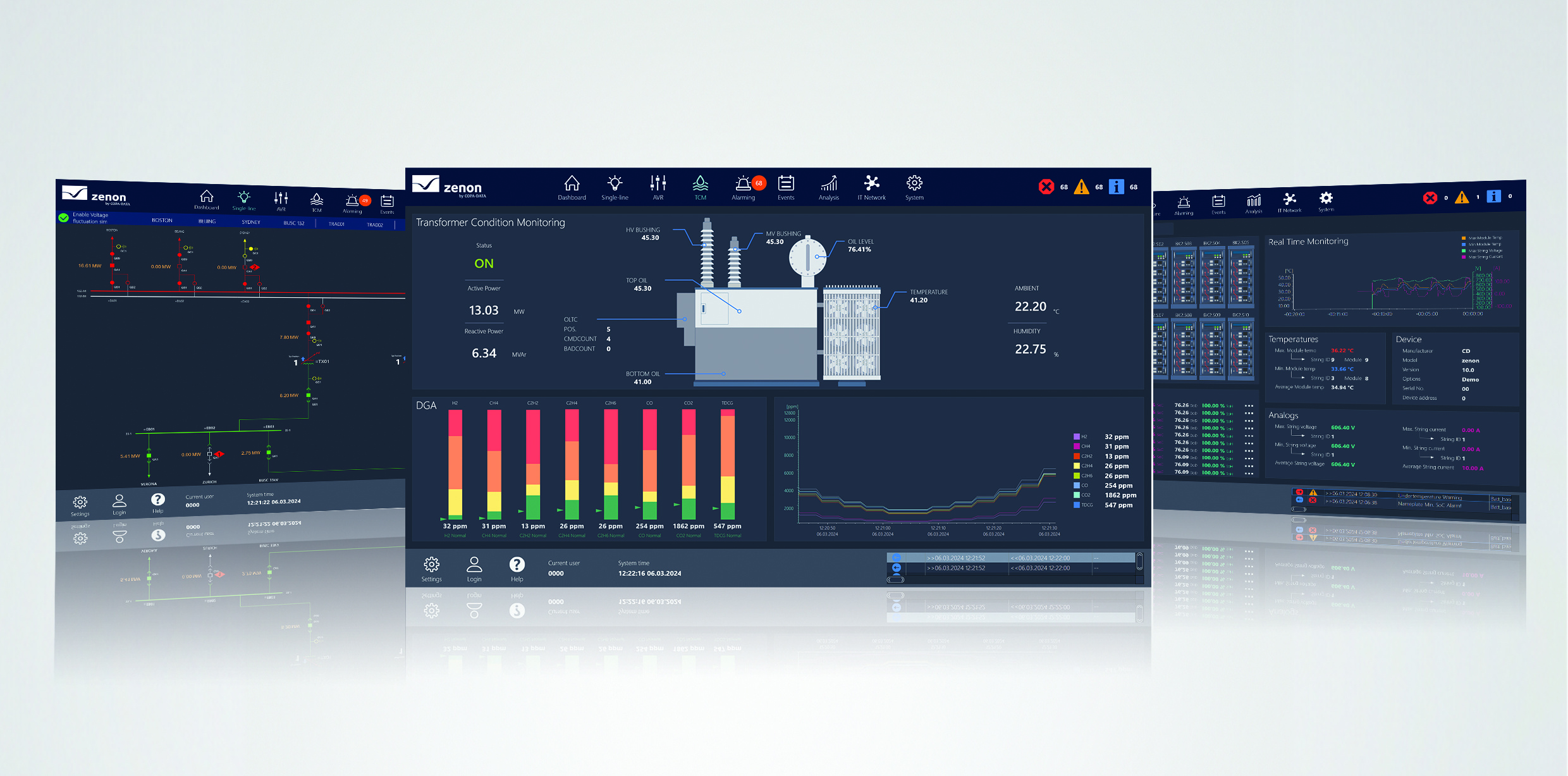This screenshot has height=776, width=1568.
Task: Click blue info icon in right screen header
Action: (x=1493, y=197)
